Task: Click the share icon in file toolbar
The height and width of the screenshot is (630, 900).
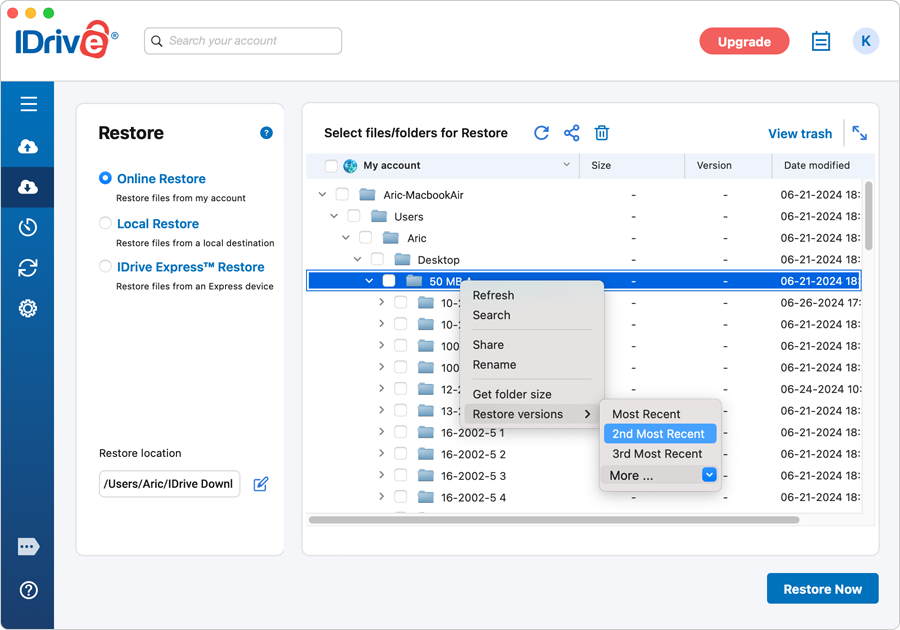Action: 571,133
